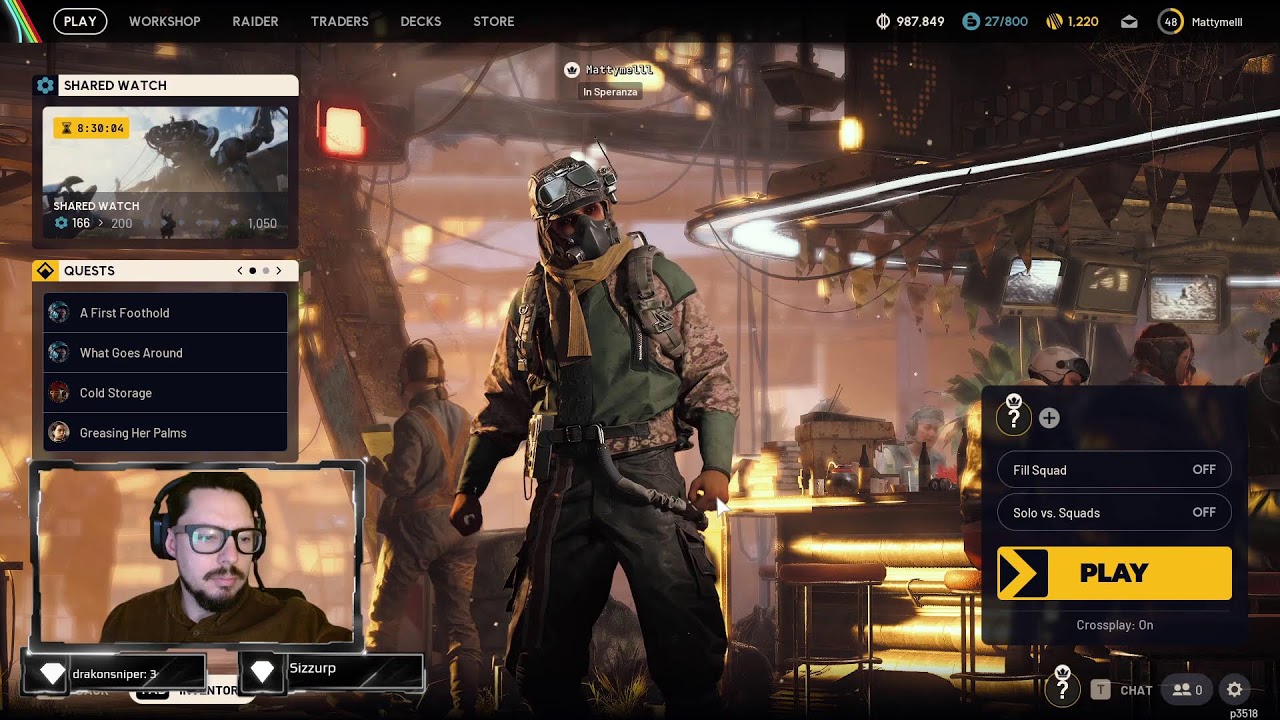Click the A First Foothold quest icon
The width and height of the screenshot is (1280, 720).
tap(59, 313)
